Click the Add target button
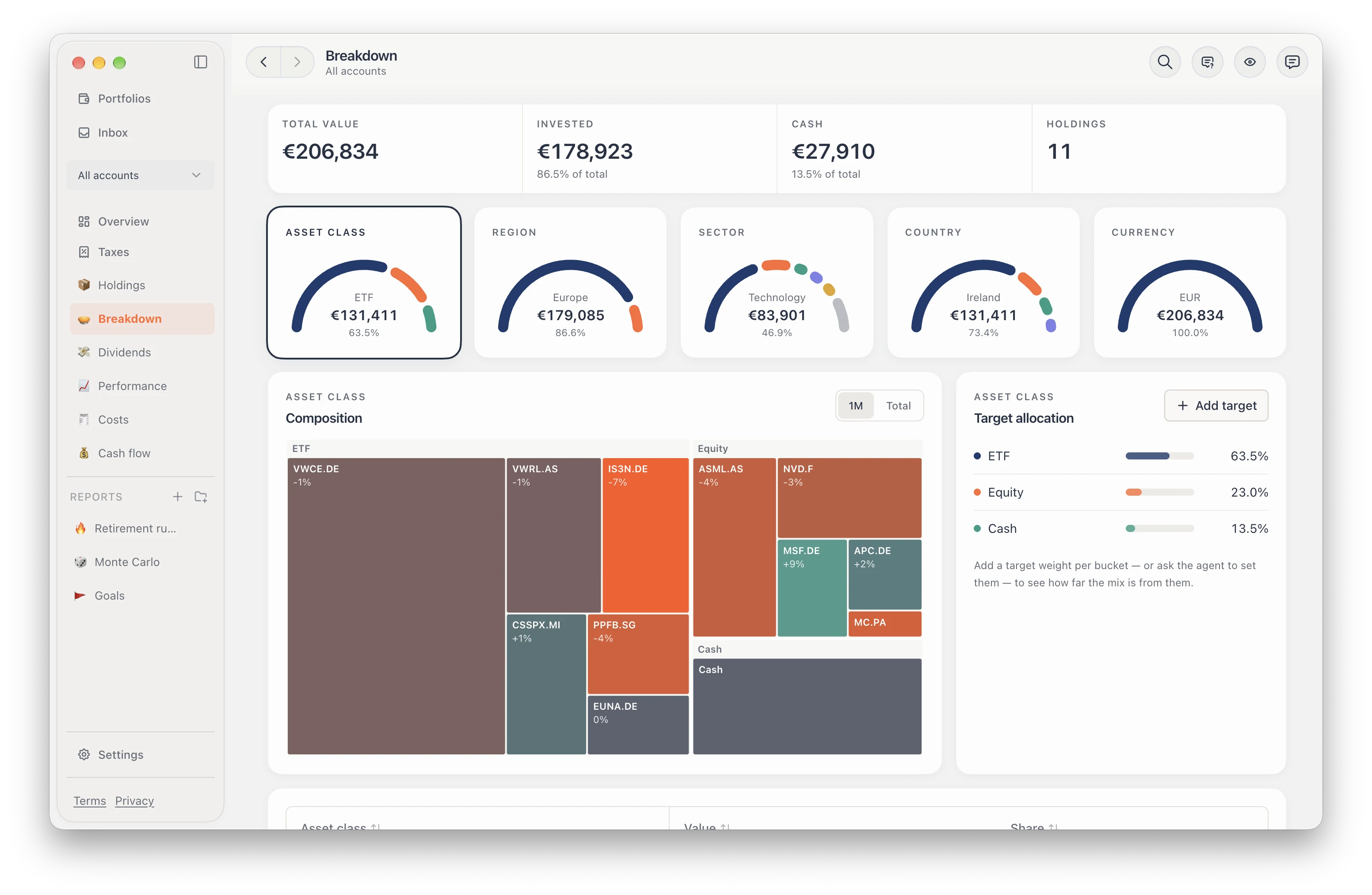1372x895 pixels. [1216, 406]
